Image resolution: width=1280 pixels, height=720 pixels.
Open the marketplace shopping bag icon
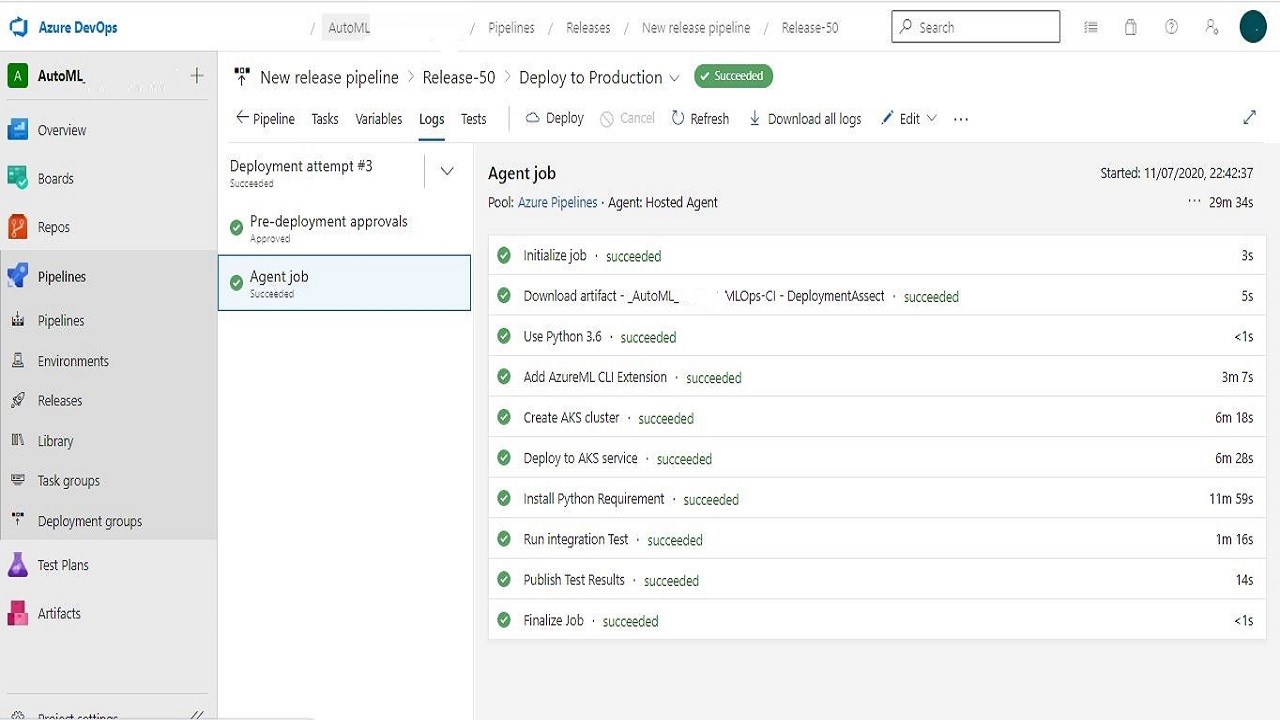pos(1131,27)
